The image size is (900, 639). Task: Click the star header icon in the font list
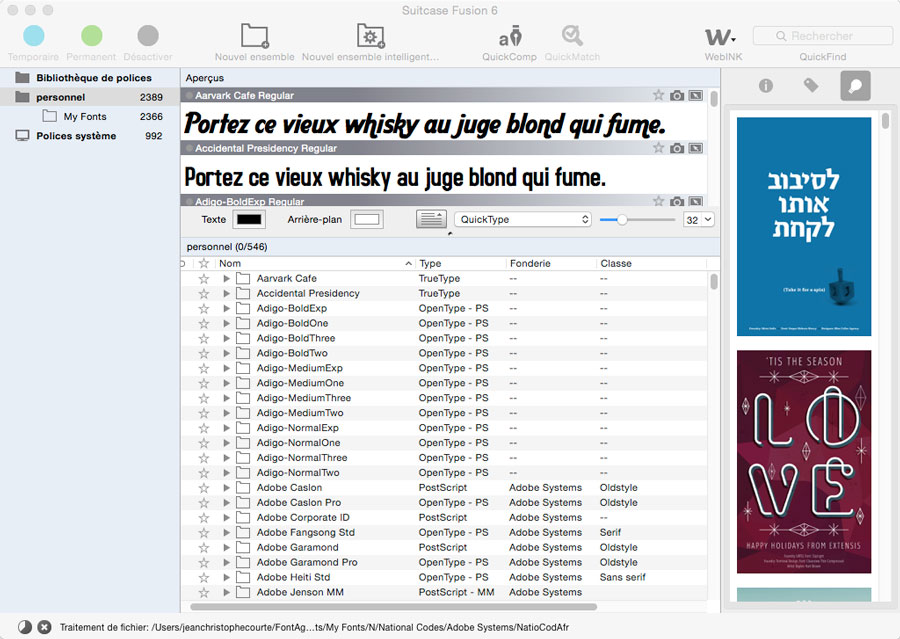[204, 264]
